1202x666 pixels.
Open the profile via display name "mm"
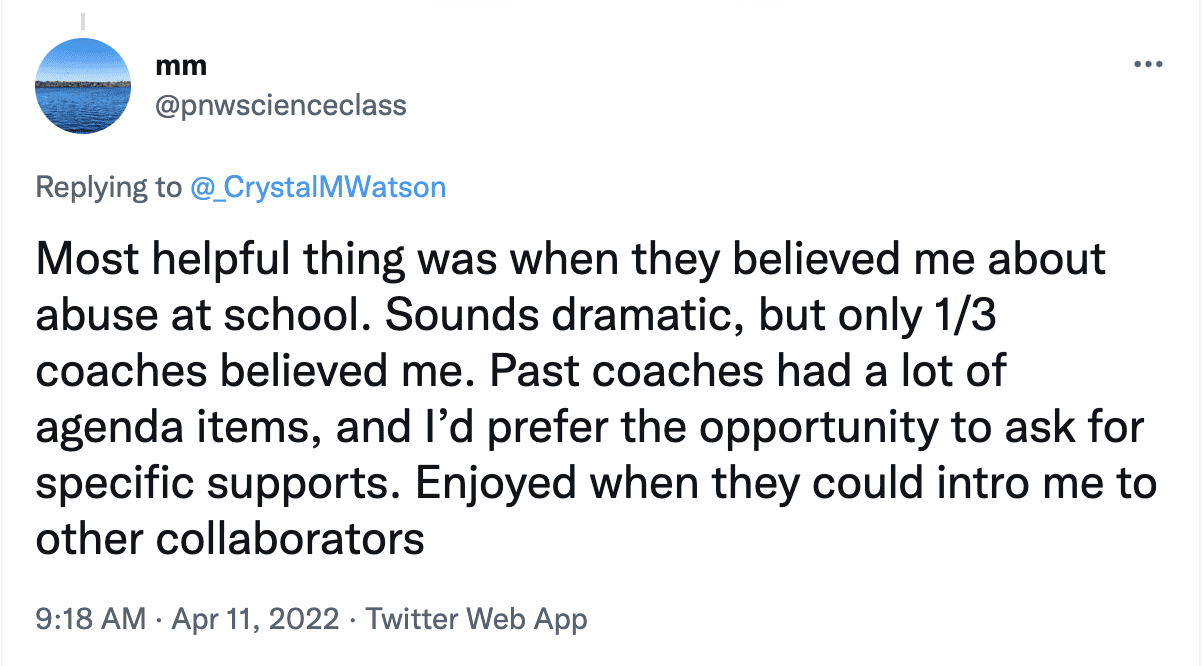pos(182,66)
